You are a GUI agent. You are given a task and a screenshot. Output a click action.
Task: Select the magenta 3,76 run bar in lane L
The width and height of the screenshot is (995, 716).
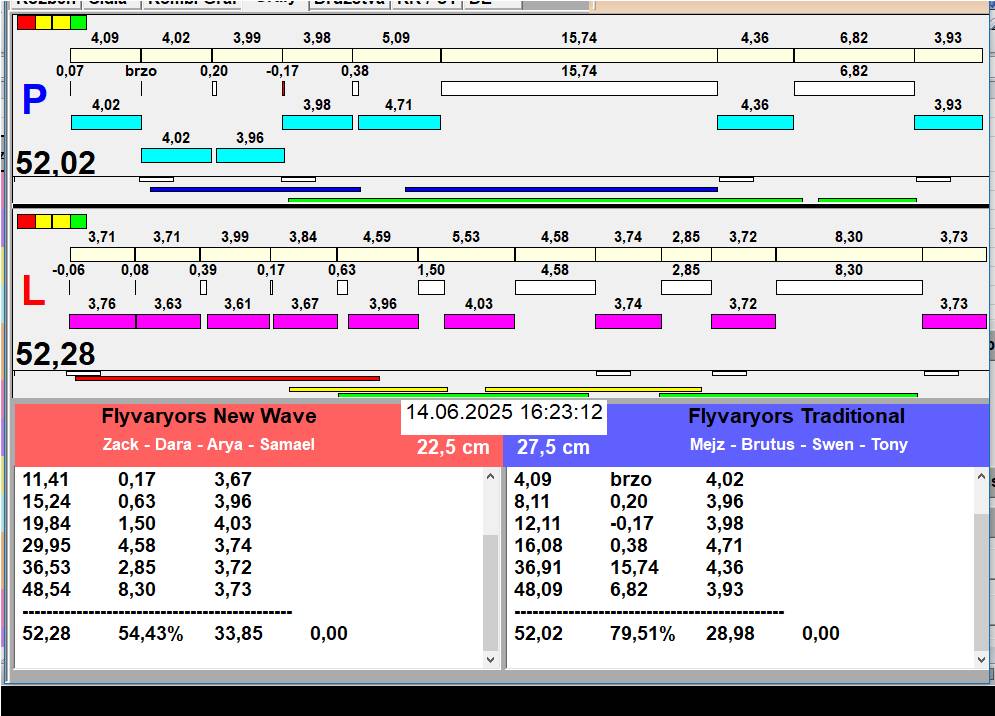pyautogui.click(x=102, y=321)
